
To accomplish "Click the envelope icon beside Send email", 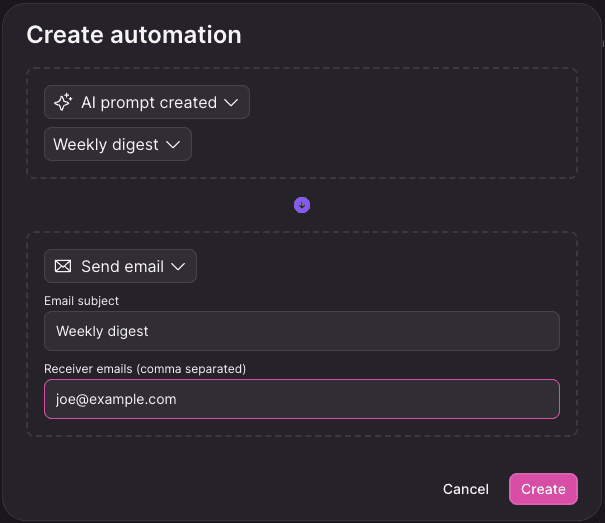I will point(63,266).
